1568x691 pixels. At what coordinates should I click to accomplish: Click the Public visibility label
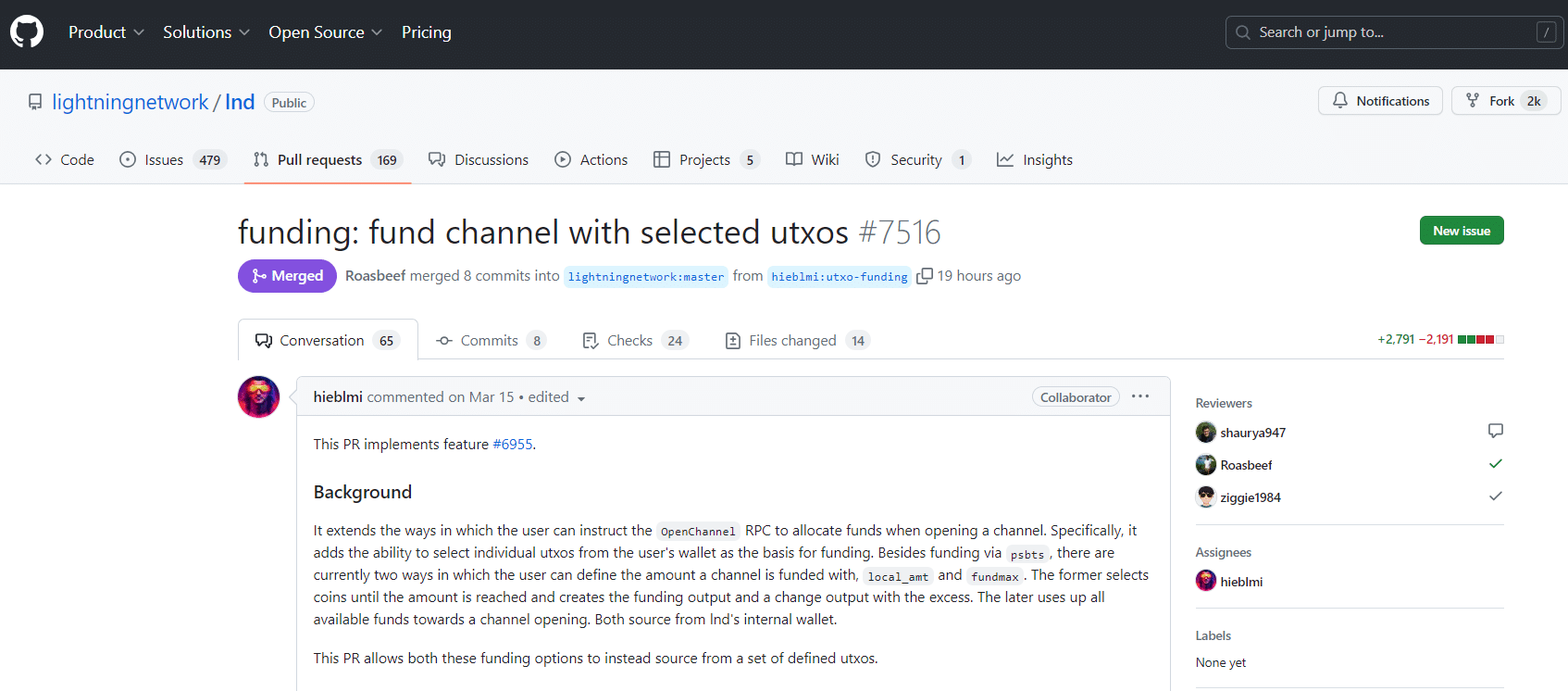click(289, 102)
